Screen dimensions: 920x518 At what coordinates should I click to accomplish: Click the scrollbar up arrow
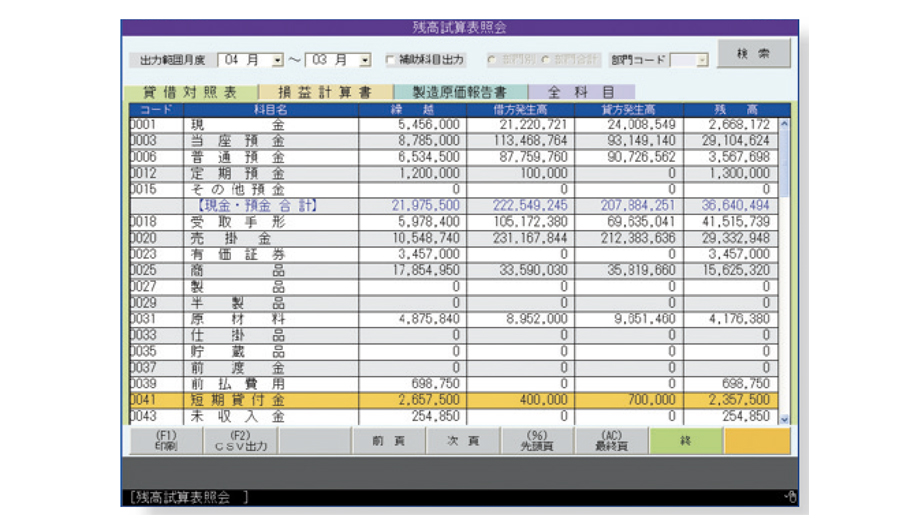784,124
